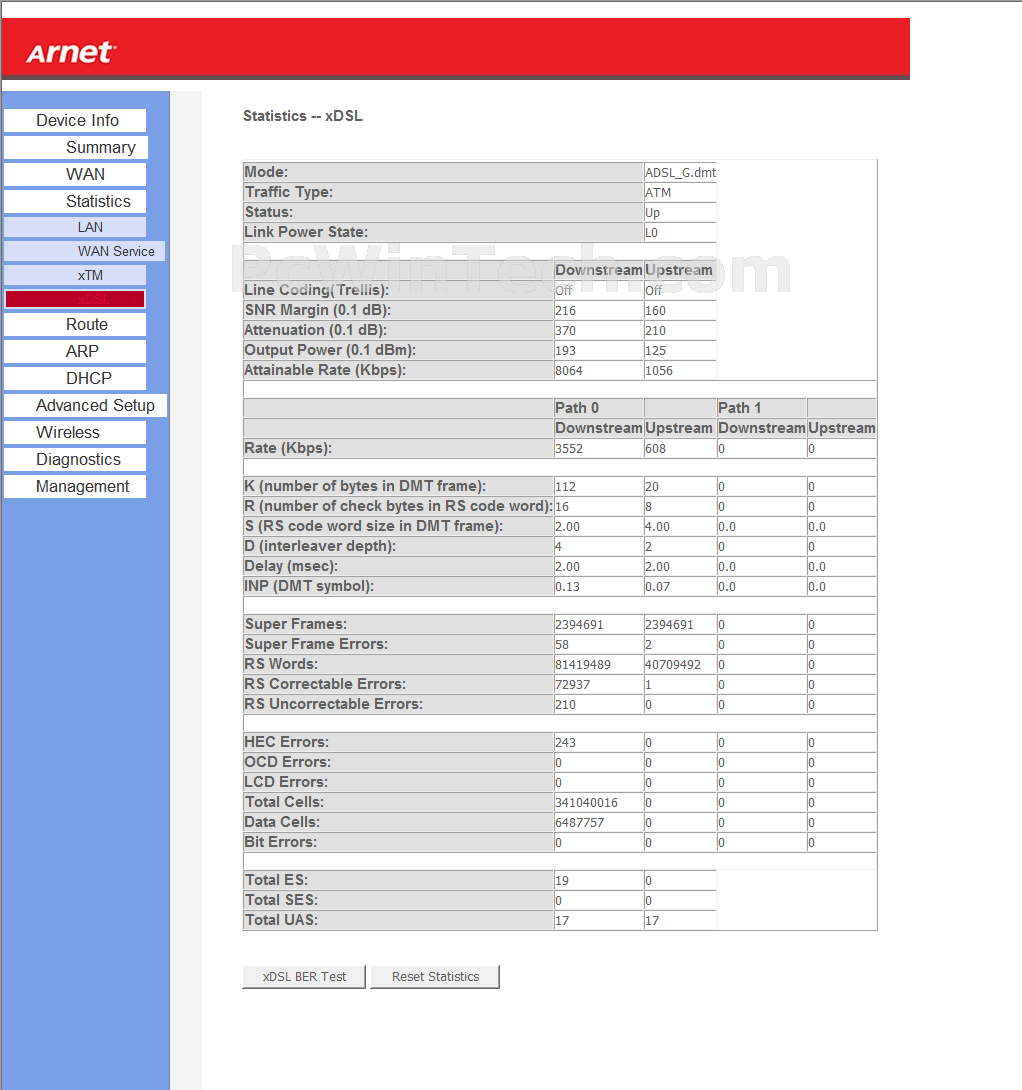
Task: Select the Line Coding(Trellis) row label
Action: point(316,290)
